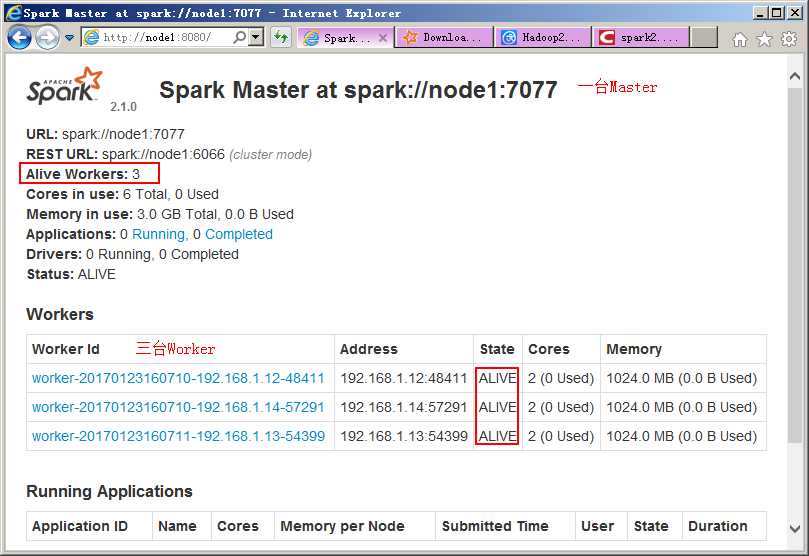
Task: Switch to the spark2... tab
Action: pyautogui.click(x=641, y=38)
